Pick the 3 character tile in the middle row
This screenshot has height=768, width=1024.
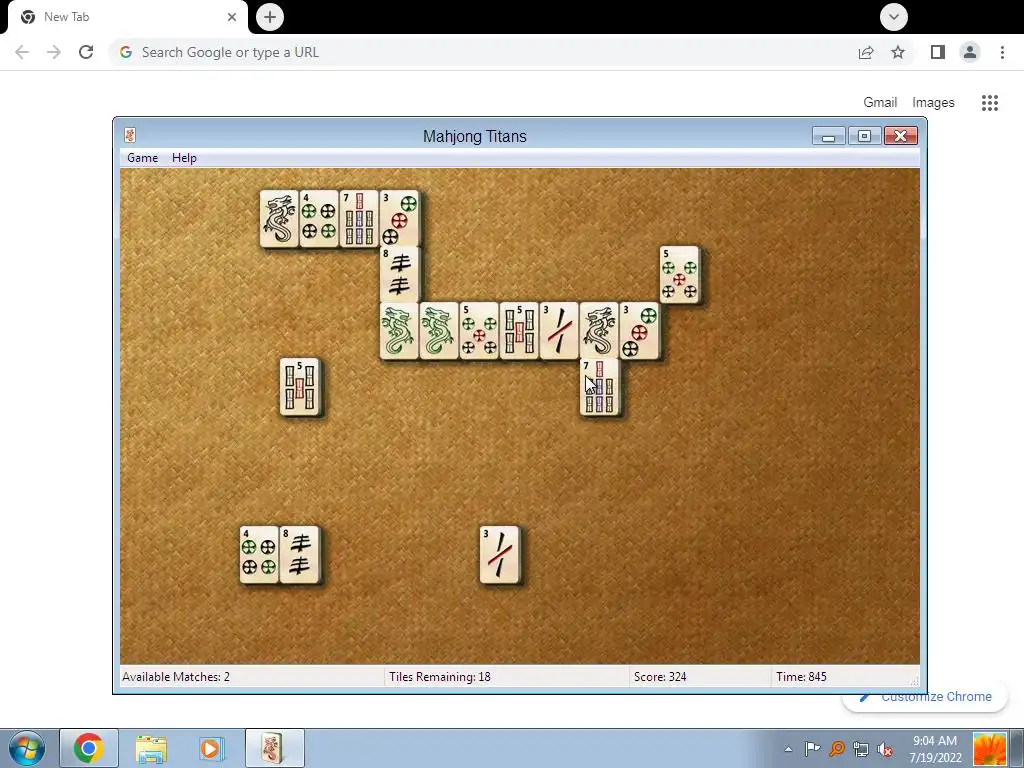coord(559,330)
